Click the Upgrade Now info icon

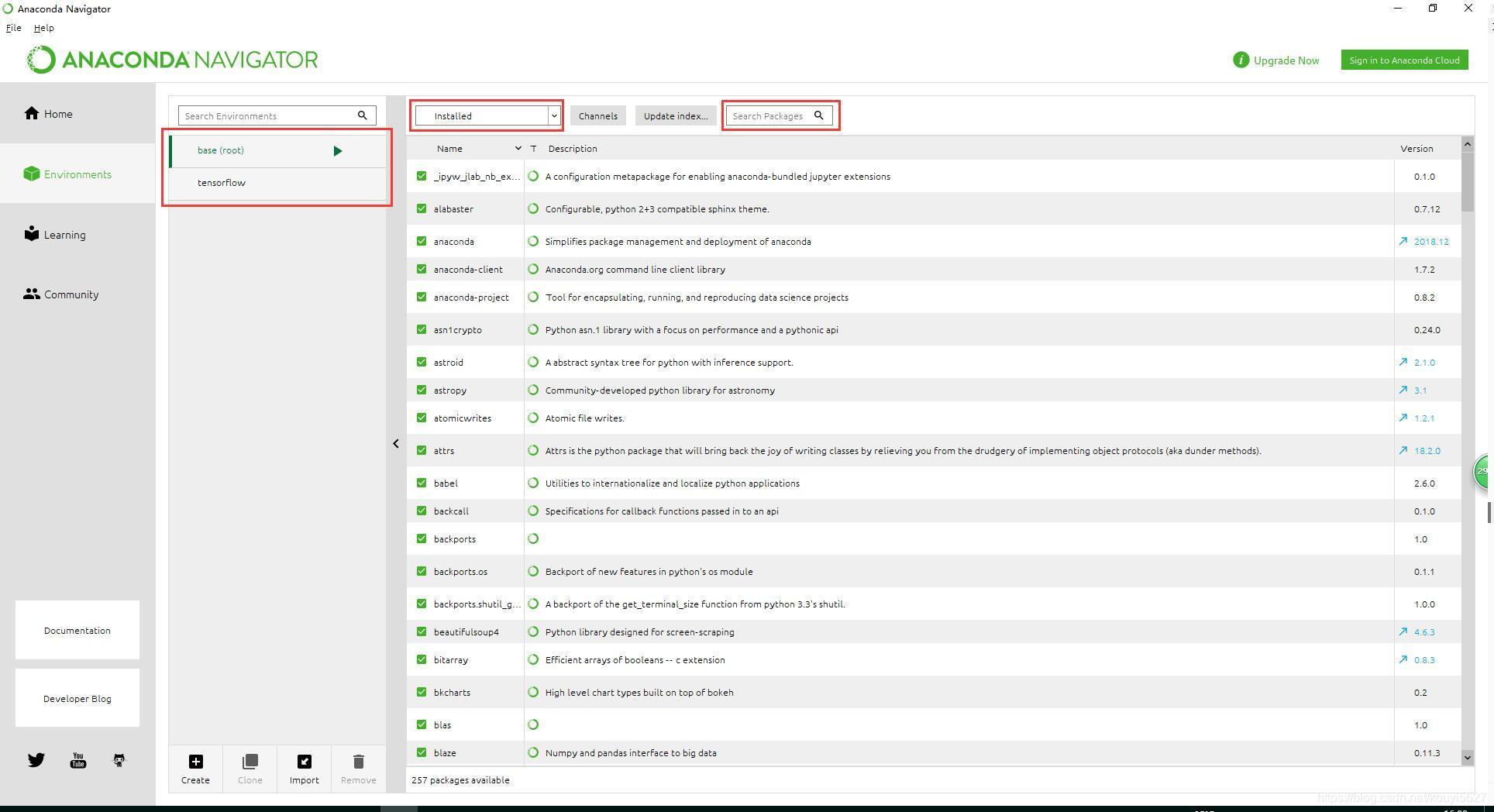(x=1241, y=60)
